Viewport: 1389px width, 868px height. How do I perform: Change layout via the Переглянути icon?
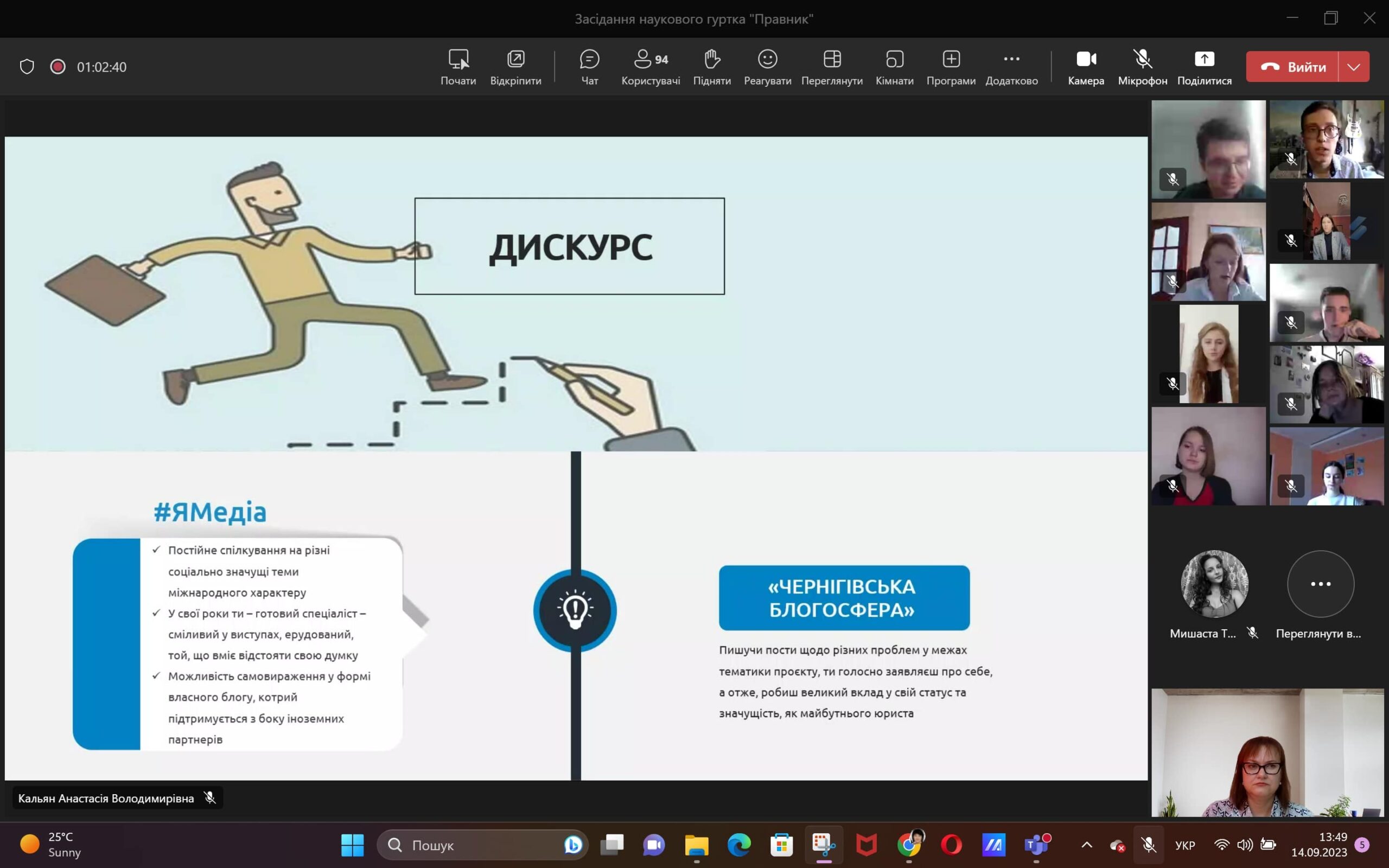[832, 67]
